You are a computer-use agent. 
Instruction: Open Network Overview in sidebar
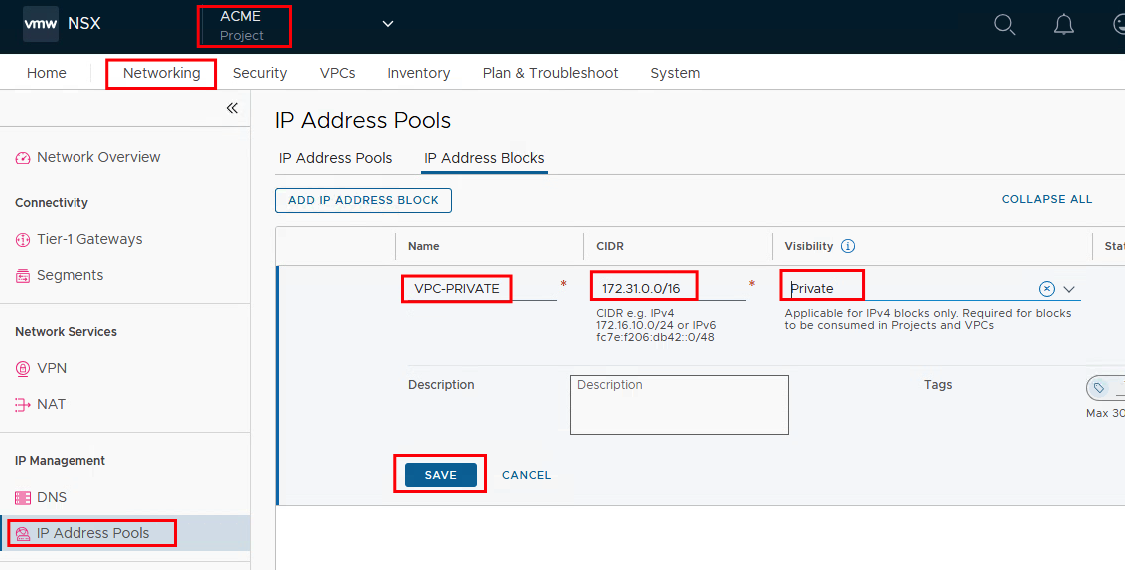pyautogui.click(x=98, y=157)
